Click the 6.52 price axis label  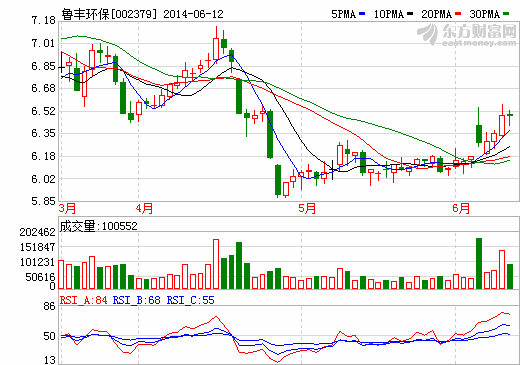[x=43, y=111]
